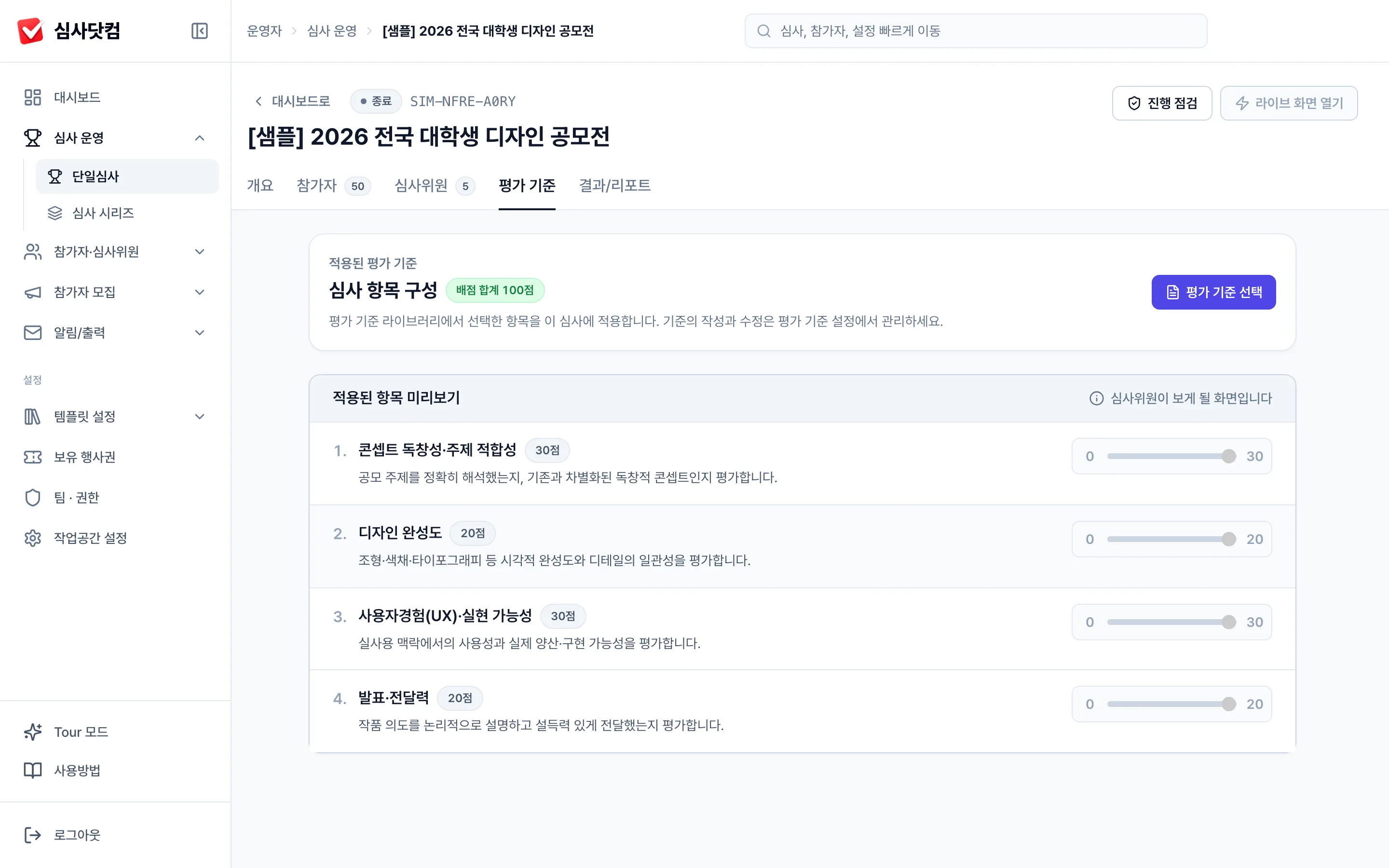This screenshot has width=1389, height=868.
Task: Click the back chevron before 대시보드로
Action: [259, 102]
